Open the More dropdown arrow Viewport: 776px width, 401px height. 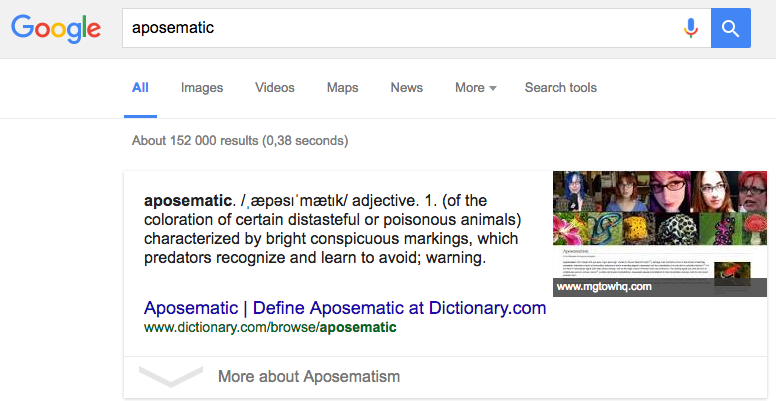coord(493,88)
